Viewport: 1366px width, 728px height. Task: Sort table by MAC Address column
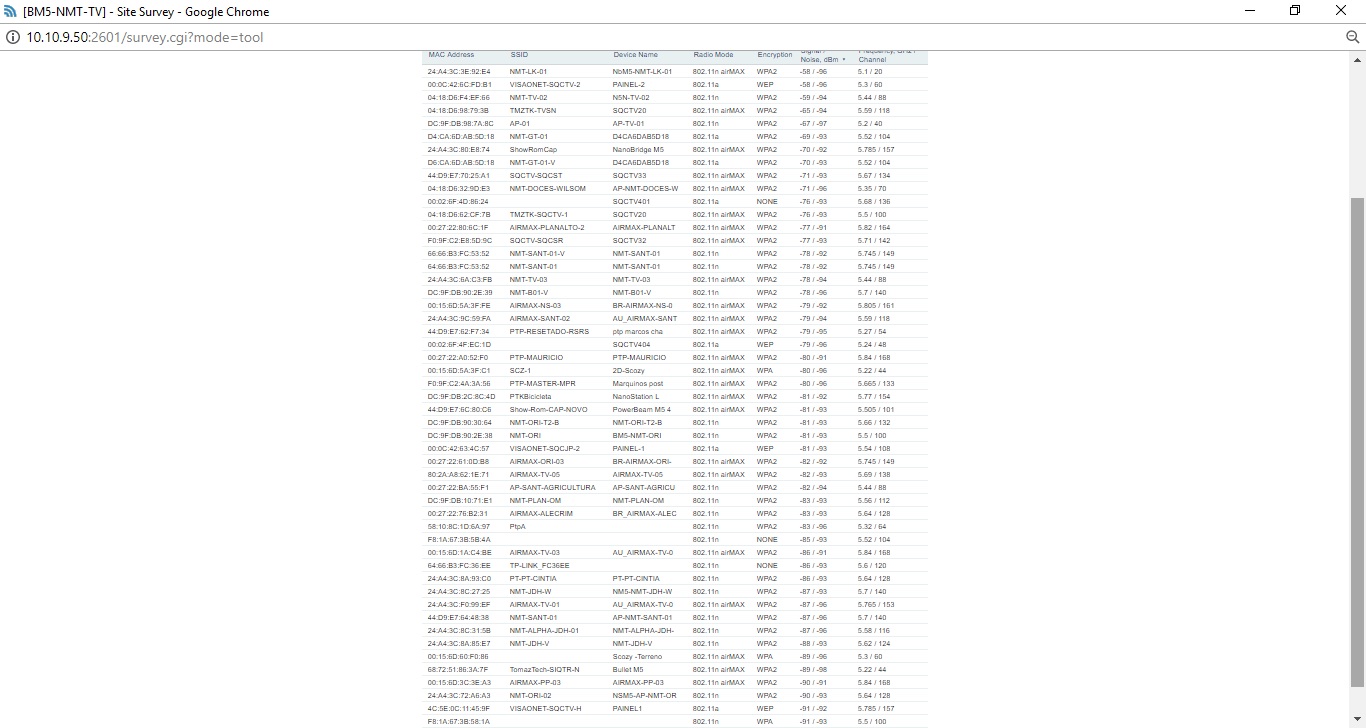(x=451, y=55)
